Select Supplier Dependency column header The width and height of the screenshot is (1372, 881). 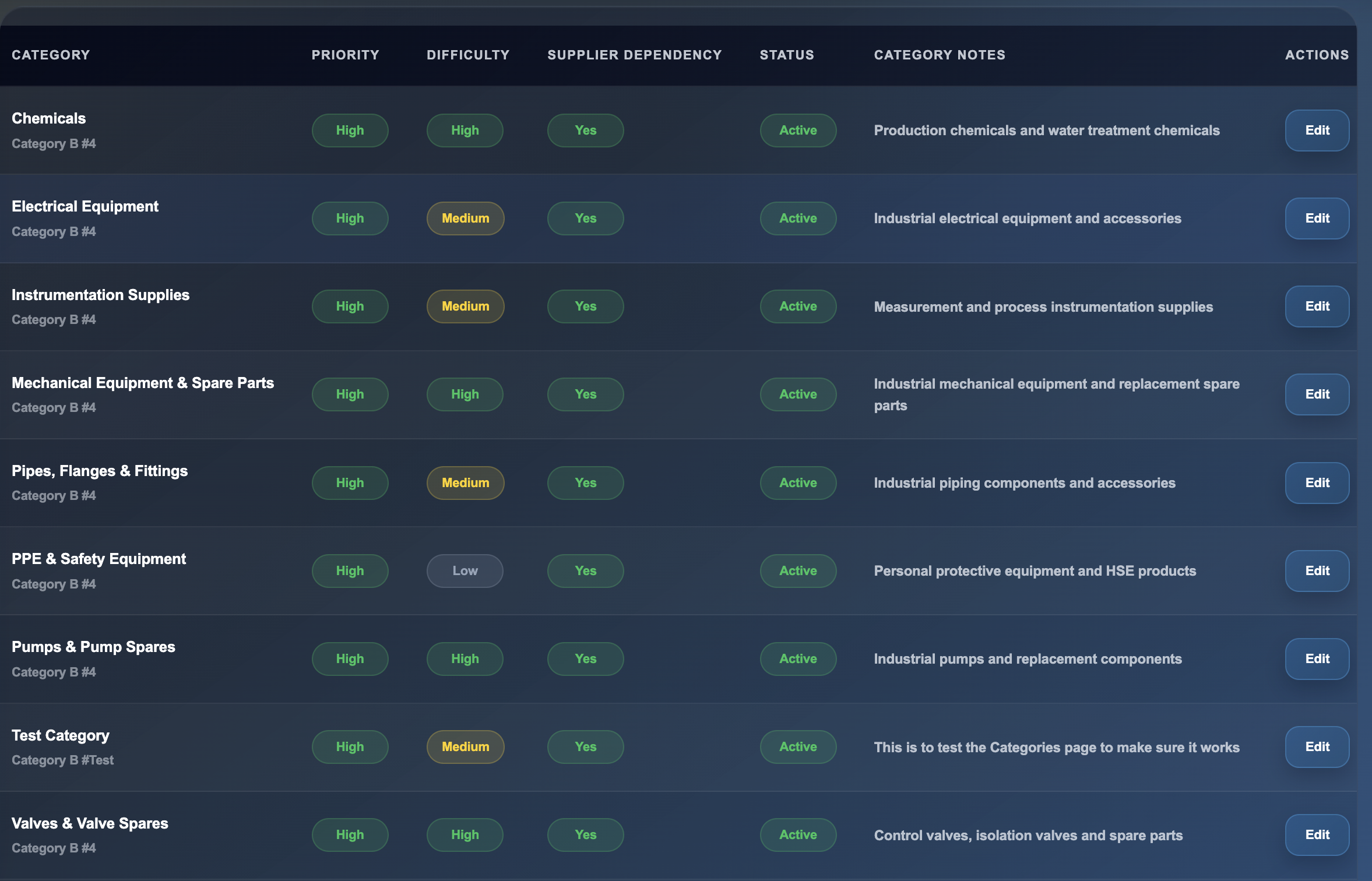[635, 55]
